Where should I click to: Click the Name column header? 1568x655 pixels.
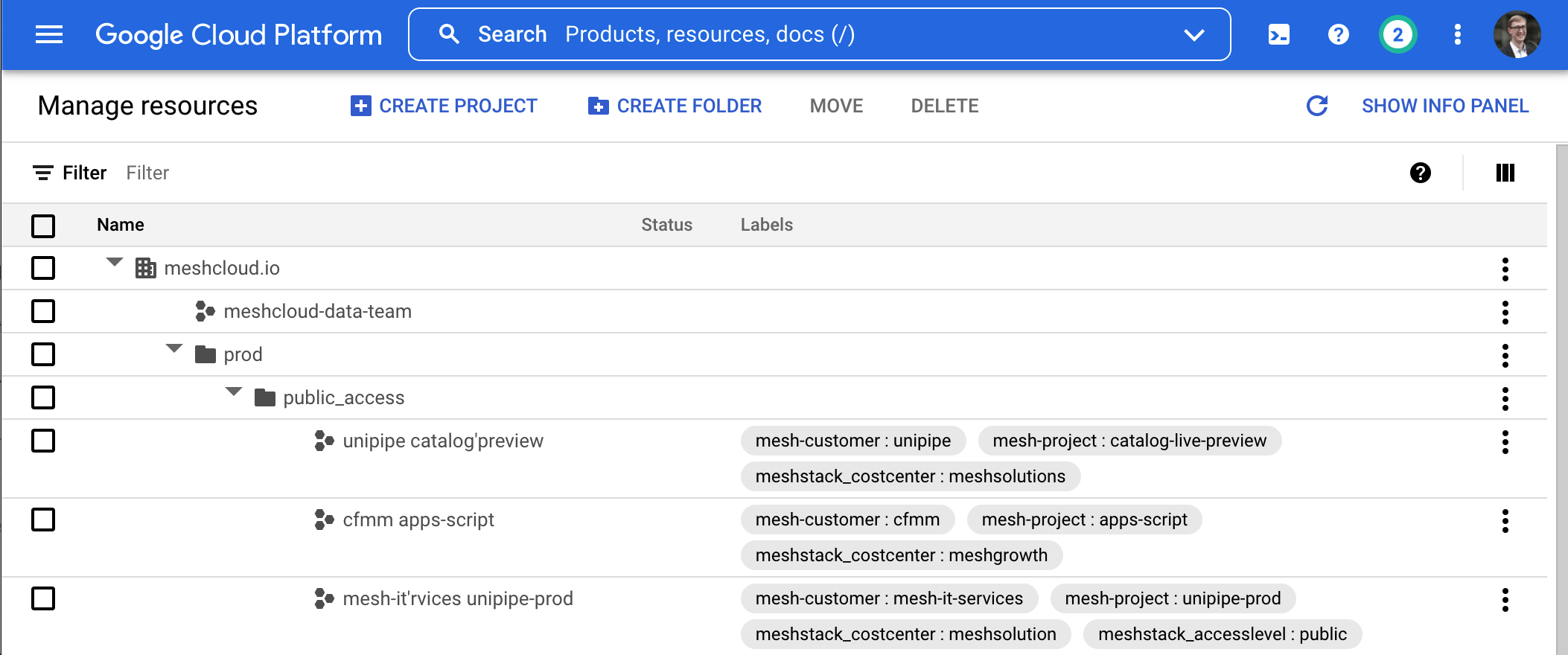coord(121,225)
